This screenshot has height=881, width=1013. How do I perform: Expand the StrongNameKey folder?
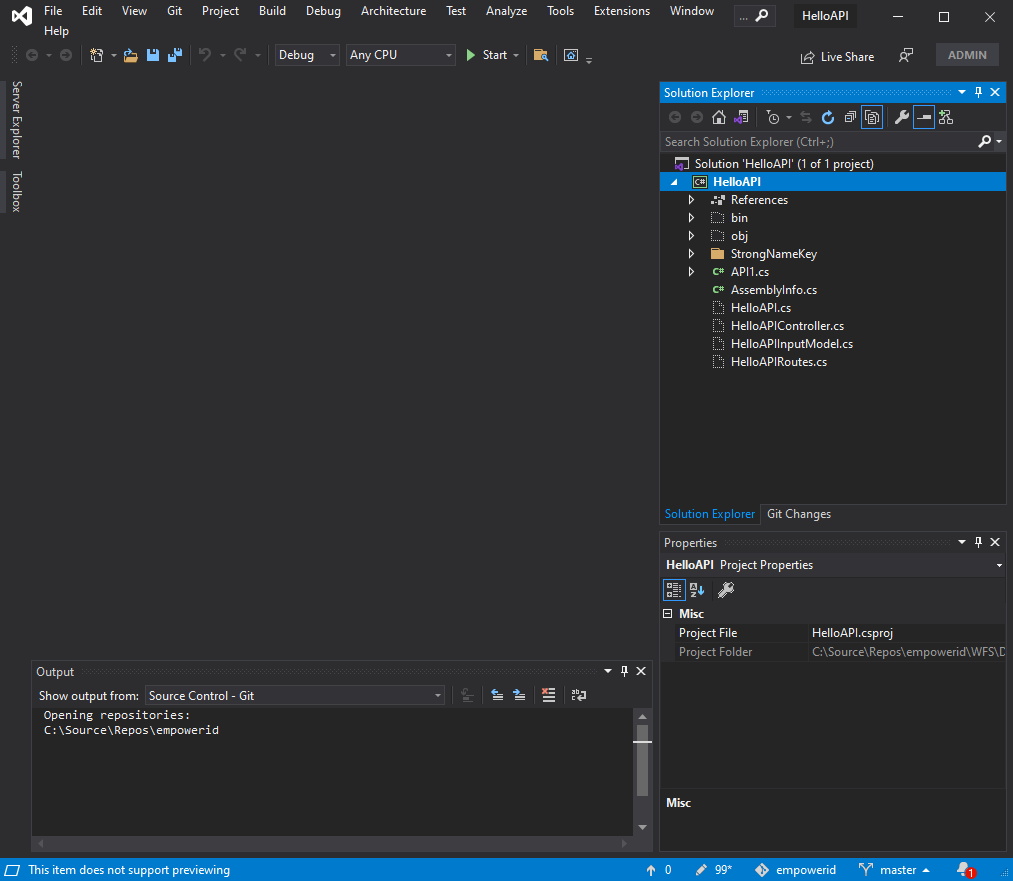click(691, 253)
